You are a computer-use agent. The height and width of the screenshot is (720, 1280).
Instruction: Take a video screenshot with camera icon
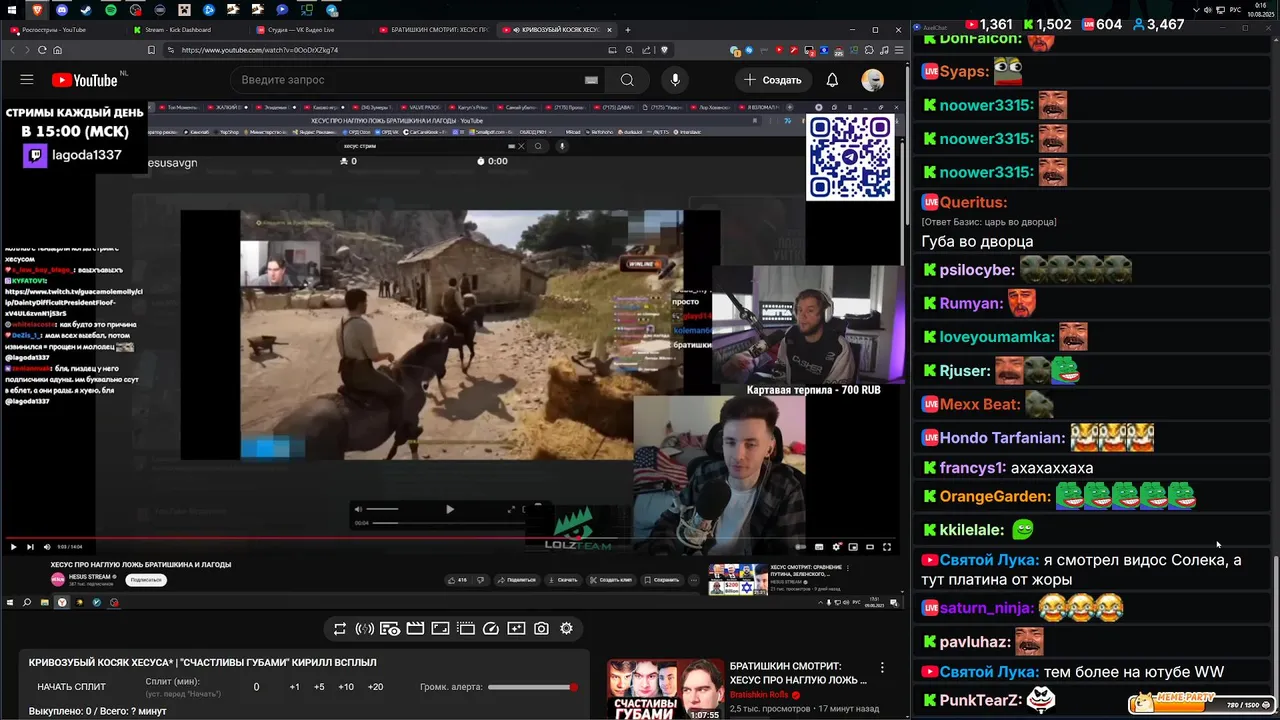pos(541,629)
